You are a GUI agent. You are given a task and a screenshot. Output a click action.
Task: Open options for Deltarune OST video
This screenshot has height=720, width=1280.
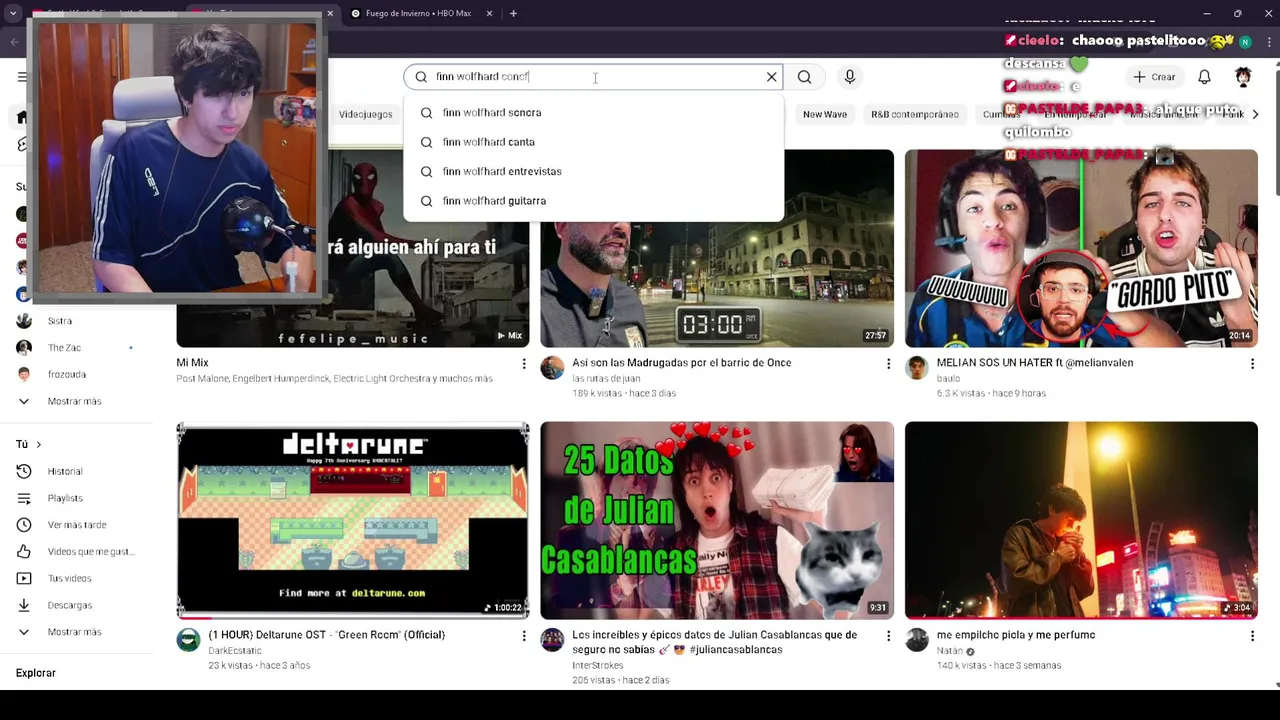pos(523,636)
